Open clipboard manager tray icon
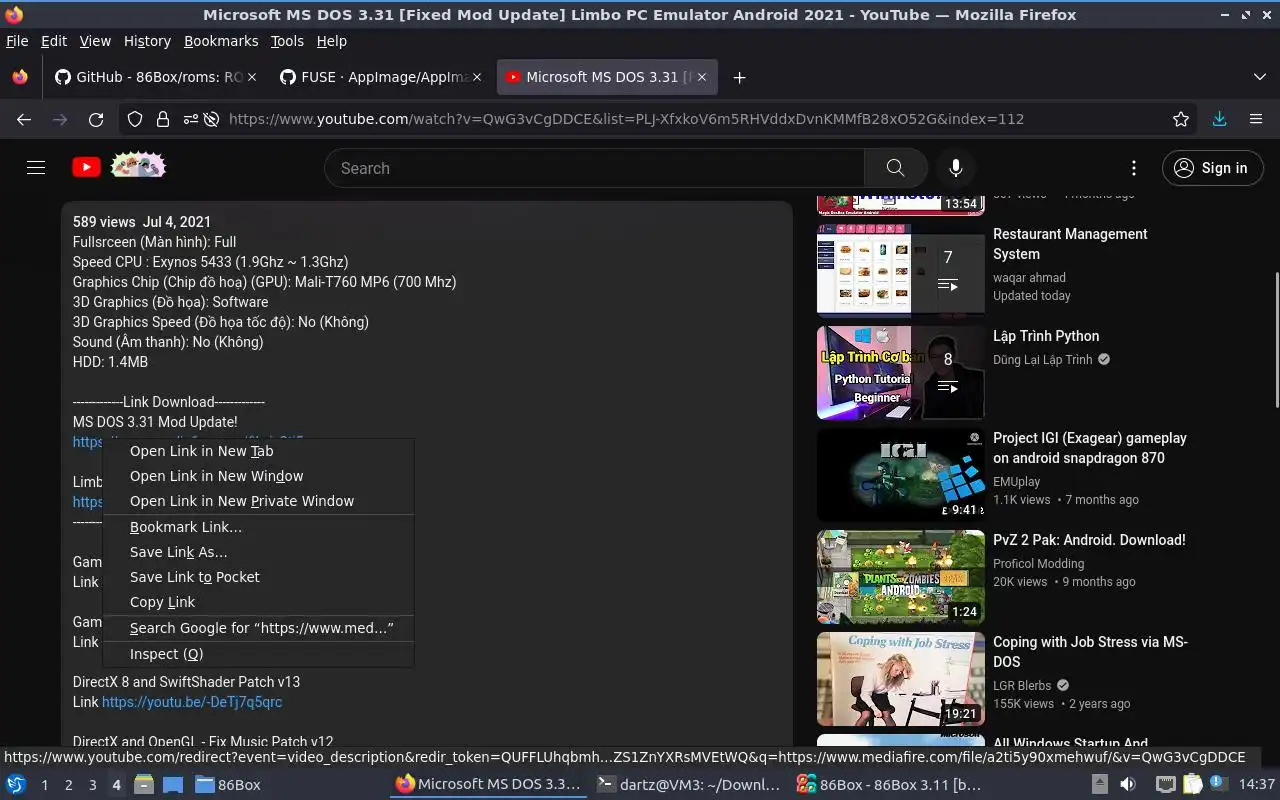The image size is (1280, 800). click(1193, 785)
